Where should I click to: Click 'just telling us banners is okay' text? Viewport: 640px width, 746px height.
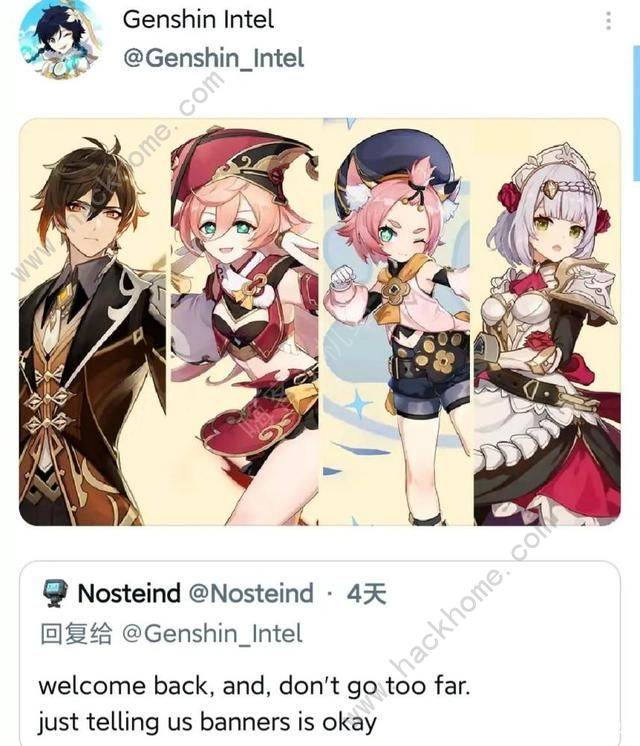[207, 722]
